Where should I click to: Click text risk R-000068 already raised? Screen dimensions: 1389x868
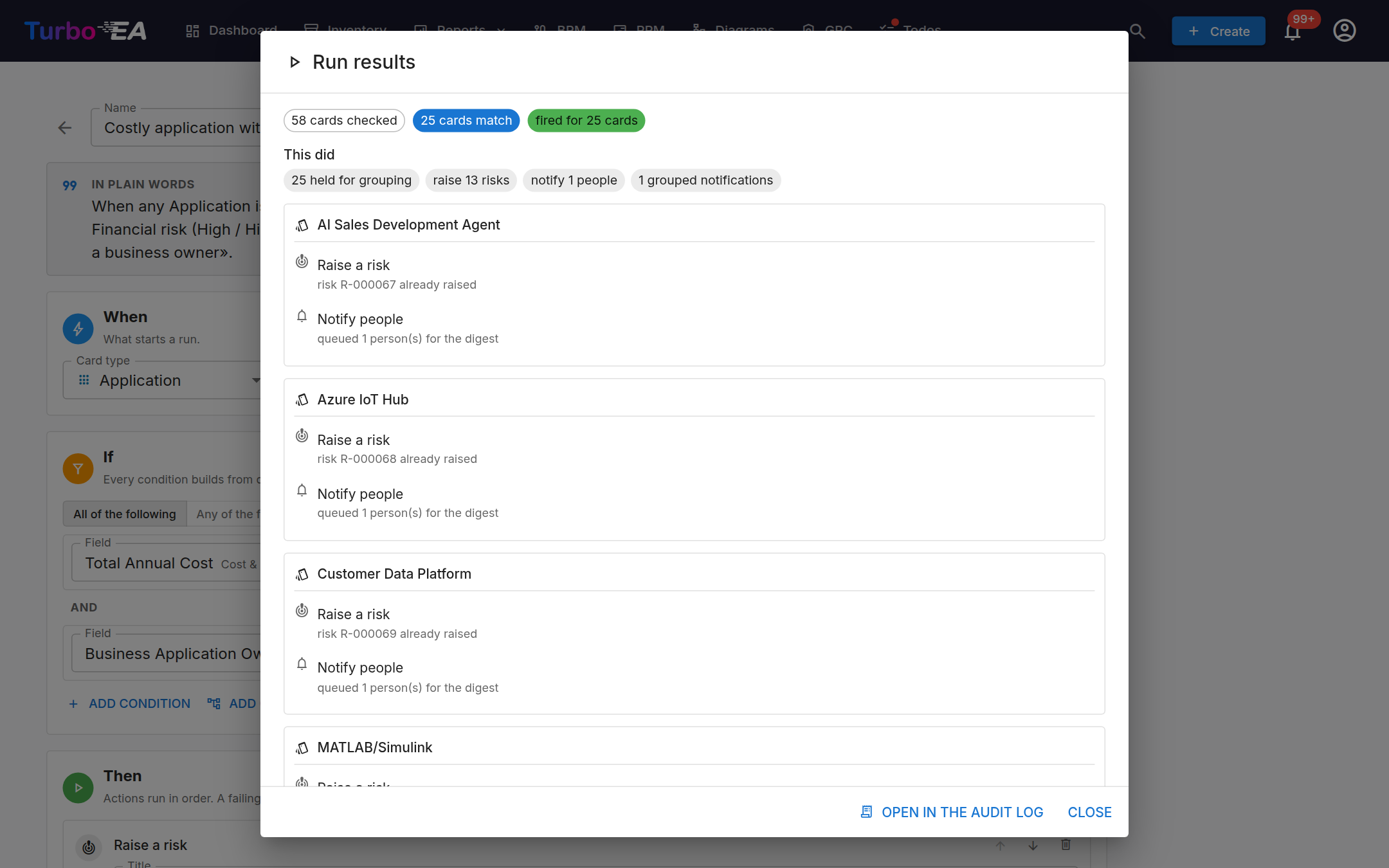[397, 459]
